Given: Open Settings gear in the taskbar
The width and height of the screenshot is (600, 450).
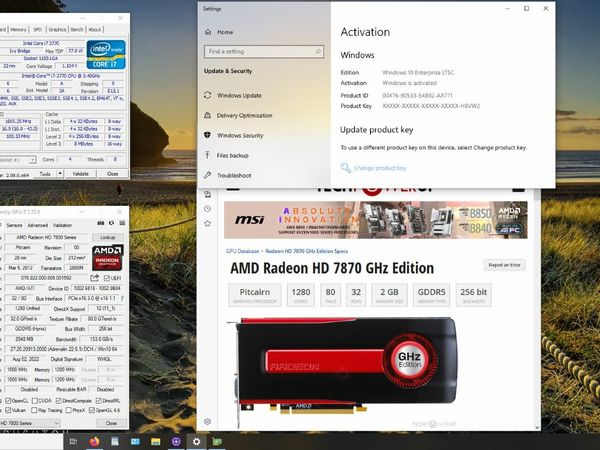Looking at the screenshot, I should [196, 442].
